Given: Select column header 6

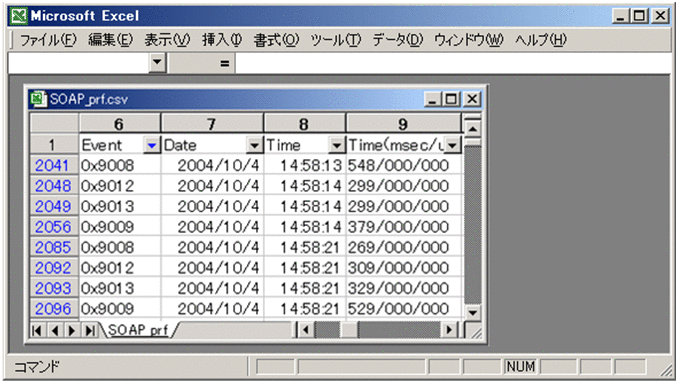Looking at the screenshot, I should tap(119, 124).
